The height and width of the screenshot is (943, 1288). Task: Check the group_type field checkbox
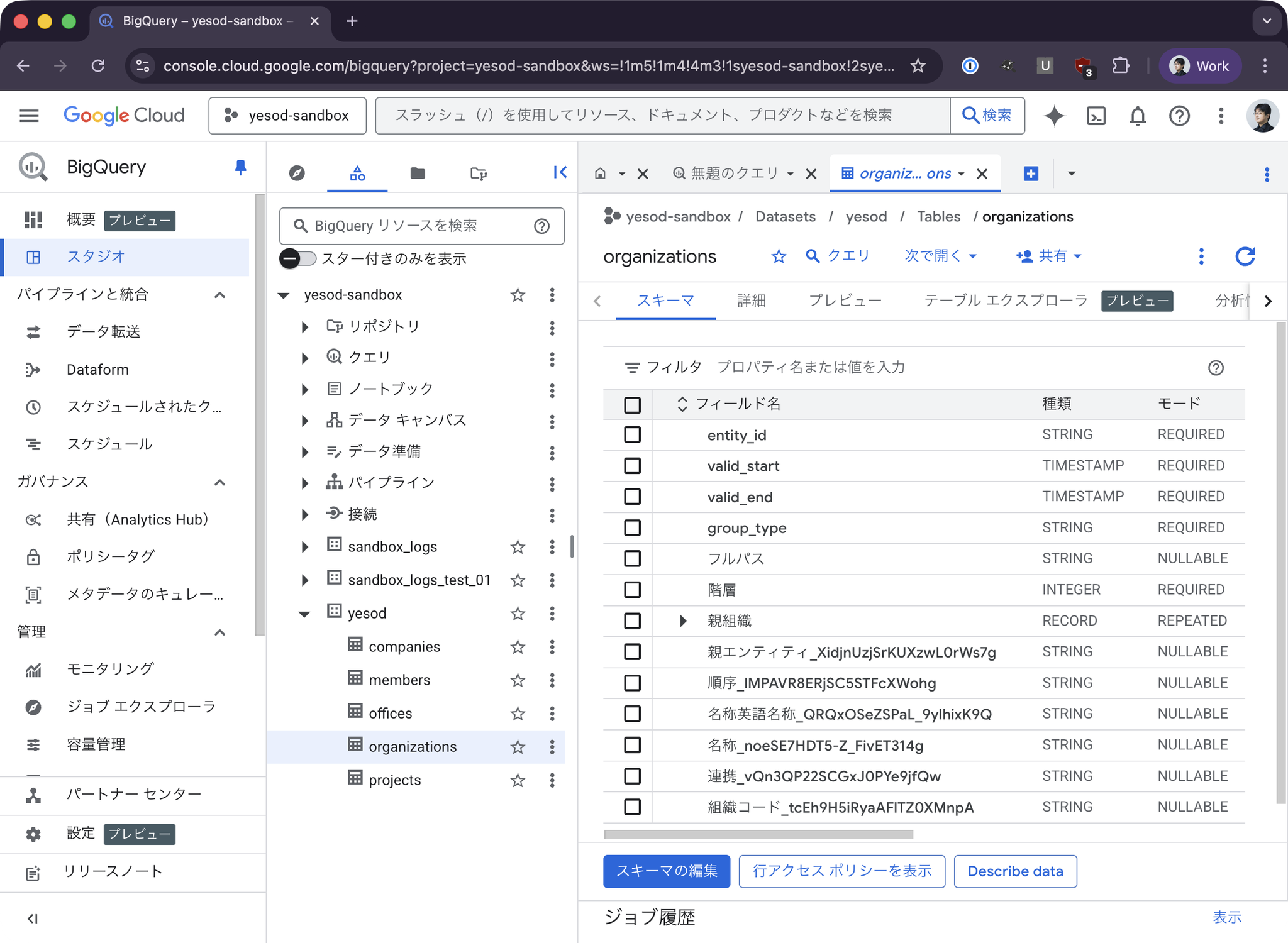pos(632,528)
